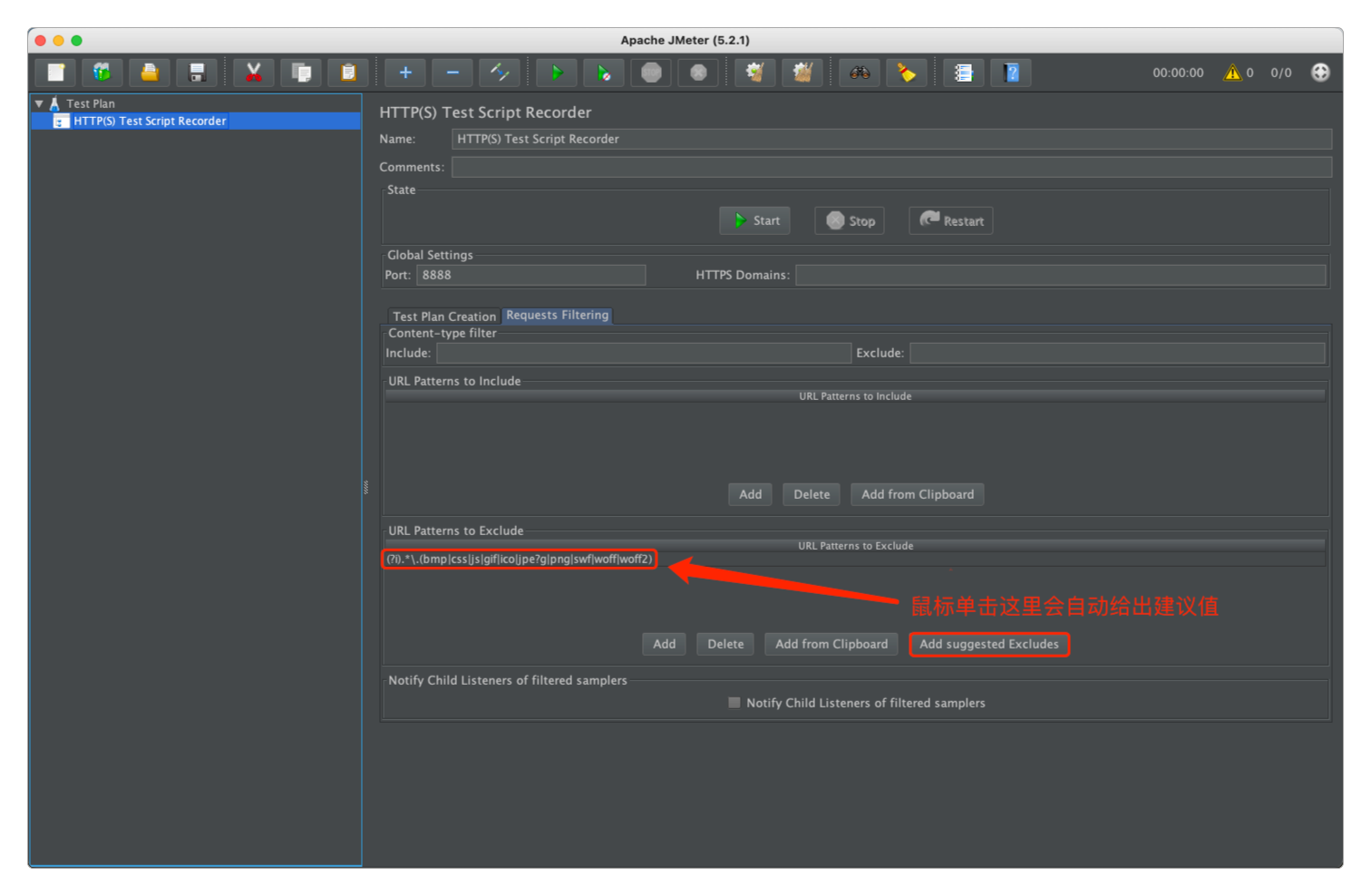Open the Templates toolbar icon
The image size is (1371, 896).
tap(102, 73)
